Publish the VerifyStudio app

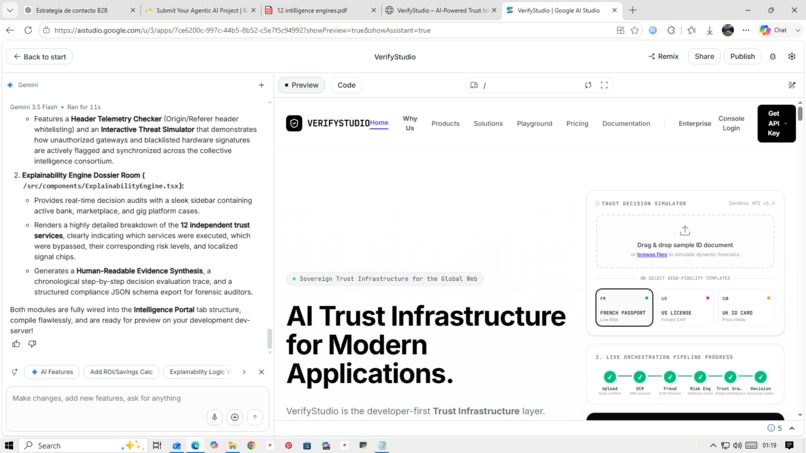pos(742,57)
